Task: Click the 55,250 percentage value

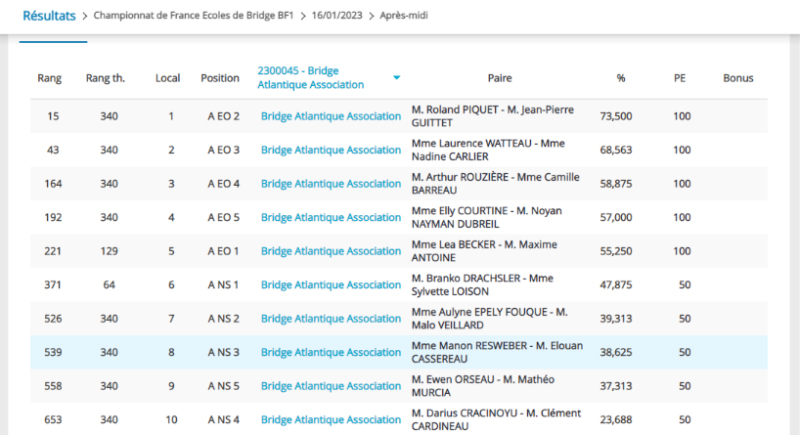Action: click(616, 251)
